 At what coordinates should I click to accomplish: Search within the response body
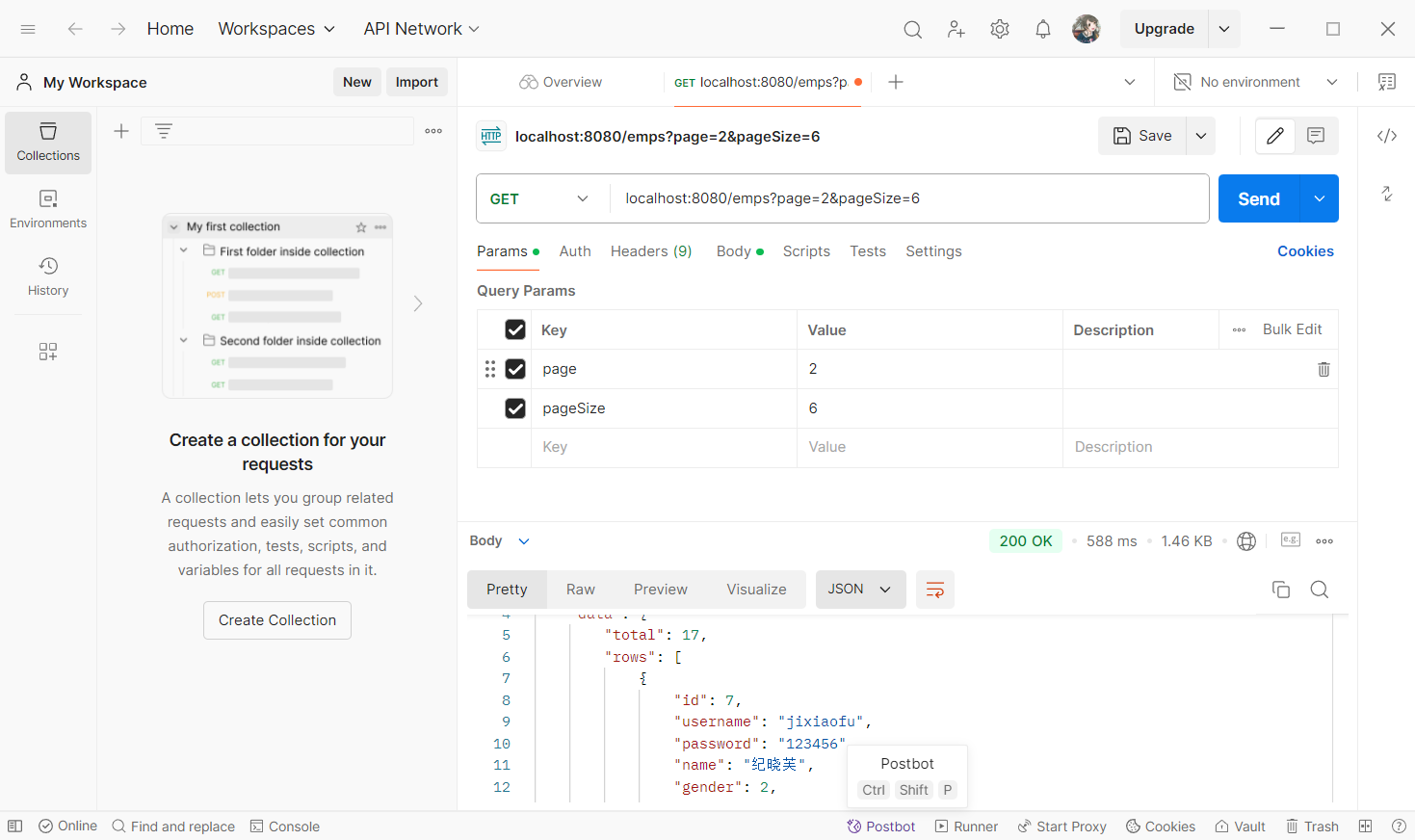(1320, 590)
